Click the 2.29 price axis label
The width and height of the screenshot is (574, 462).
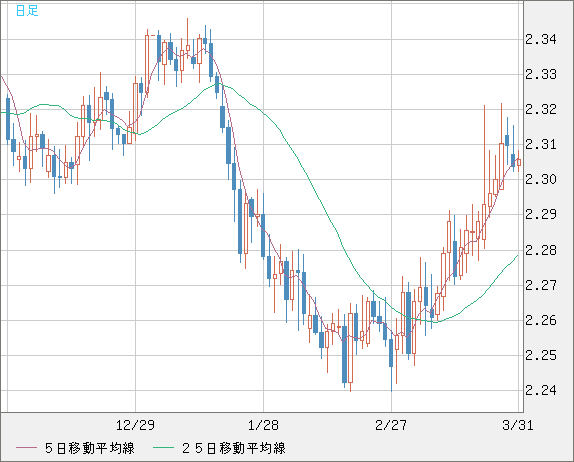(x=541, y=214)
